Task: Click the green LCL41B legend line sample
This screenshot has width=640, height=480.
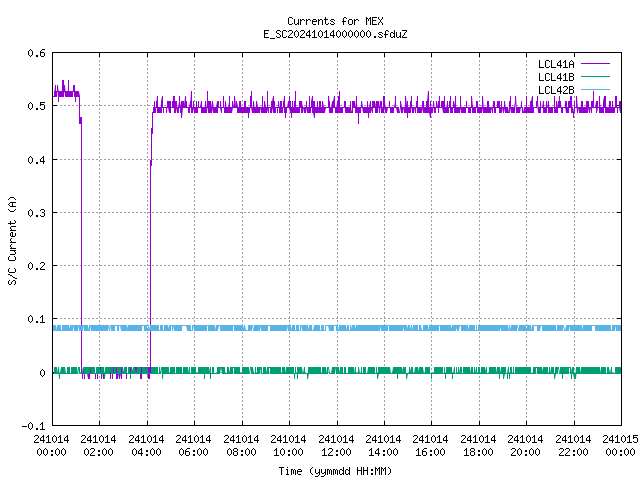Action: tap(595, 77)
